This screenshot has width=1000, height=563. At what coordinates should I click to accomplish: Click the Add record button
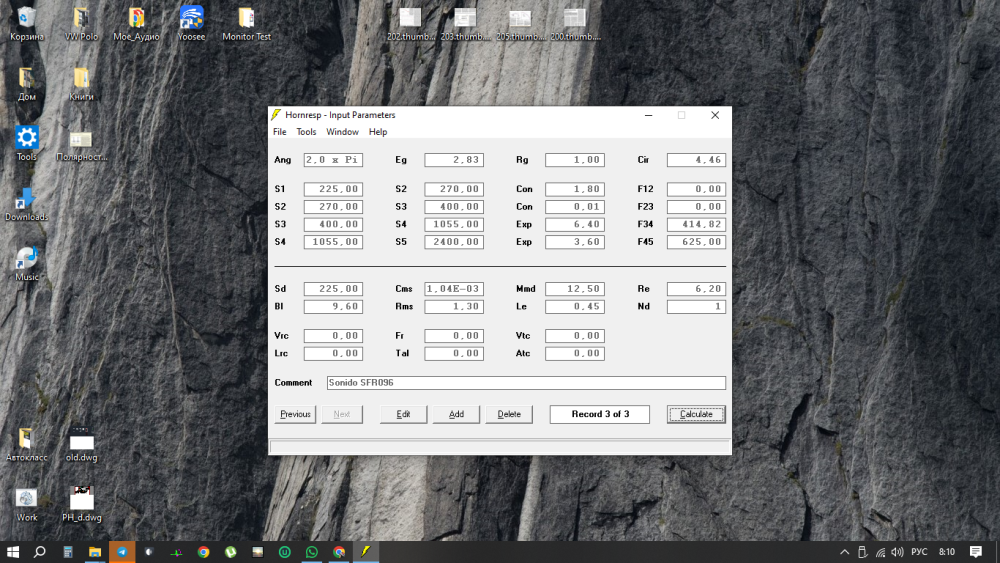click(456, 414)
